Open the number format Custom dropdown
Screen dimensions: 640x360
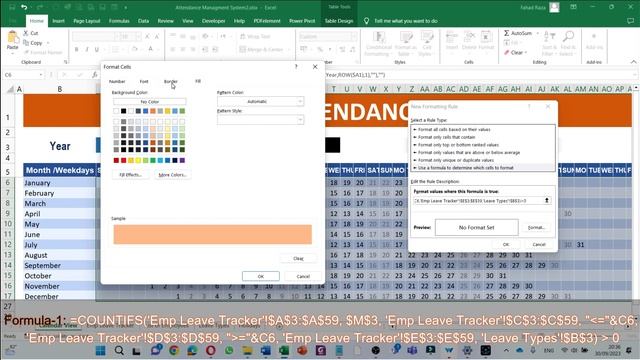pos(353,37)
